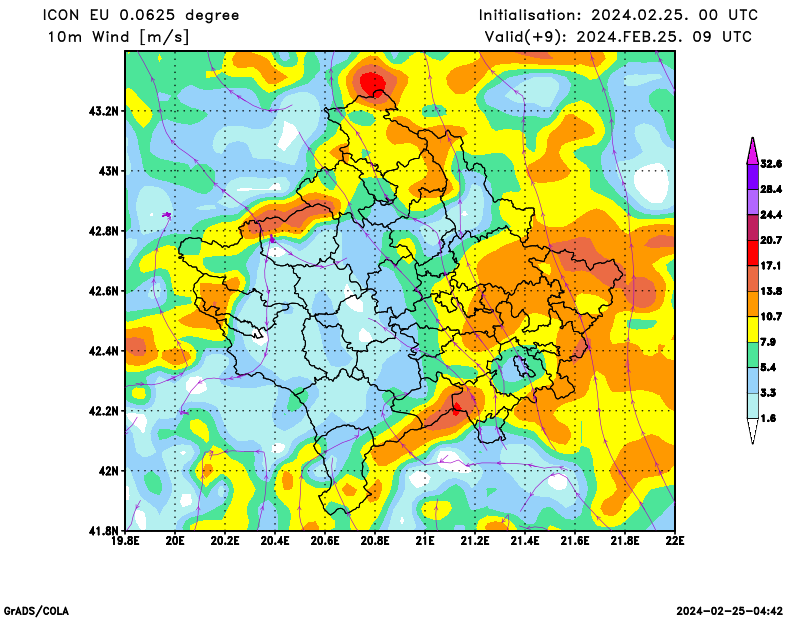This screenshot has height=618, width=800.
Task: Click the 2024-02-25-04:42 timestamp
Action: click(730, 611)
